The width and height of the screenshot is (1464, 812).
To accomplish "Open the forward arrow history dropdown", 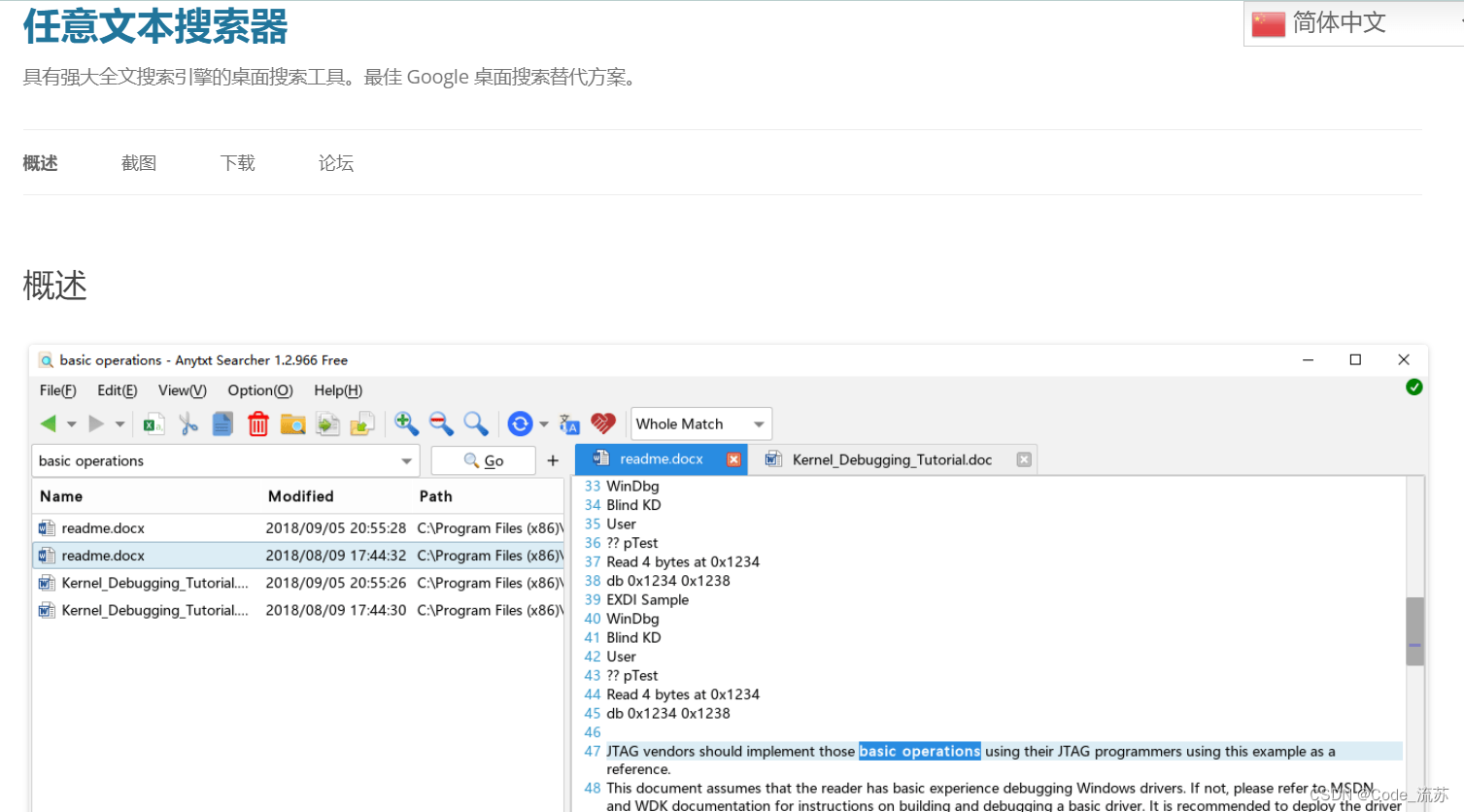I will tap(119, 424).
